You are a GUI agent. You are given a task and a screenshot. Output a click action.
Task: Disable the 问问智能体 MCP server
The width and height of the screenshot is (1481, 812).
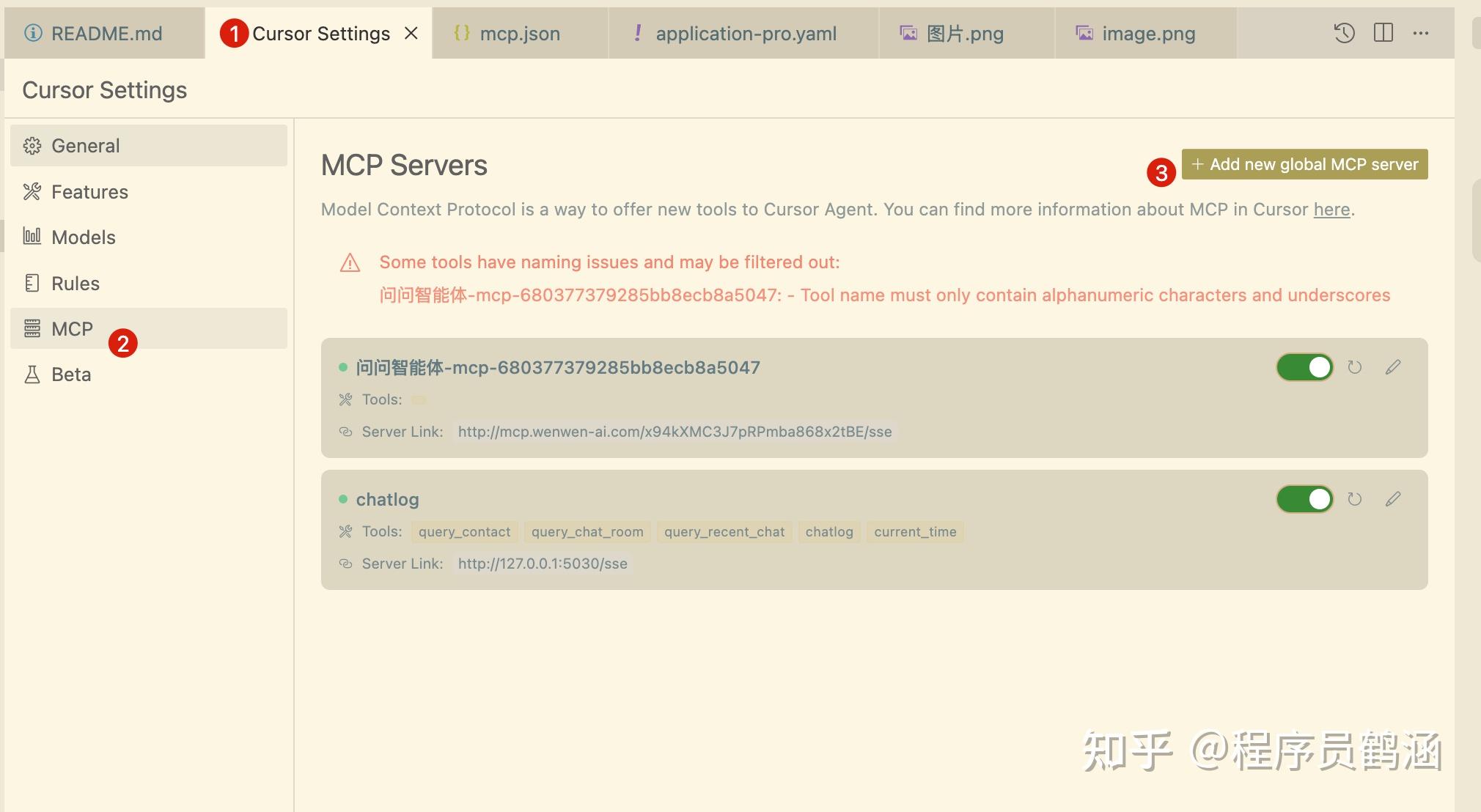tap(1304, 367)
